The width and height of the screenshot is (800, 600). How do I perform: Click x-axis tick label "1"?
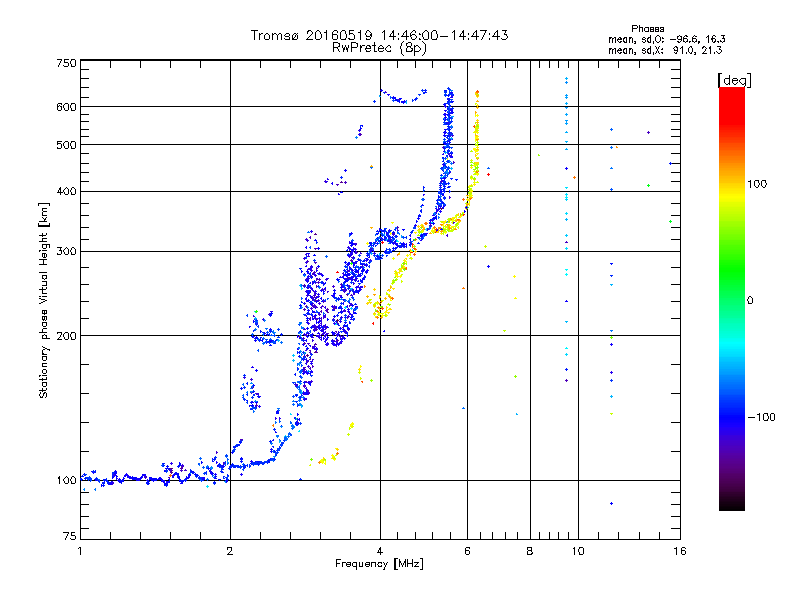tap(80, 551)
